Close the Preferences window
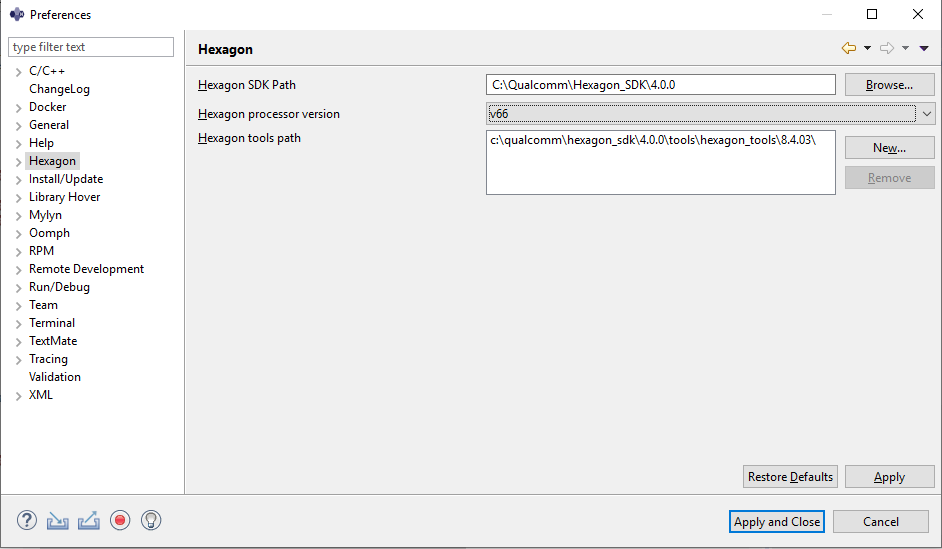This screenshot has height=549, width=942. click(918, 14)
